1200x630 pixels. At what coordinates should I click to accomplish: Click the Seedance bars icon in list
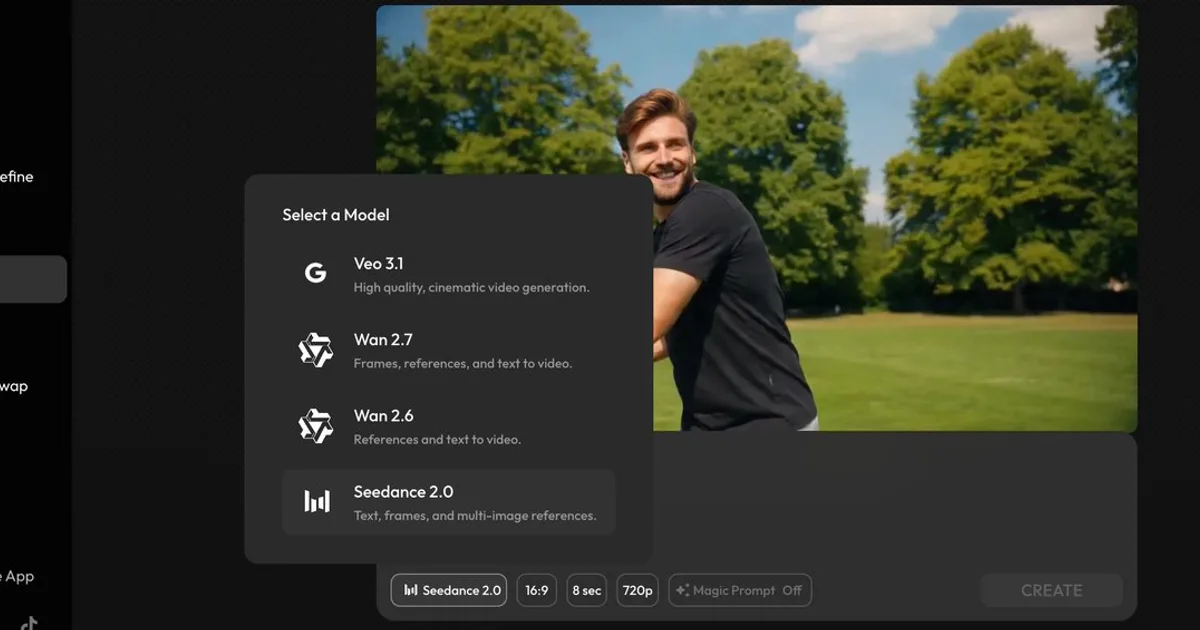[317, 502]
